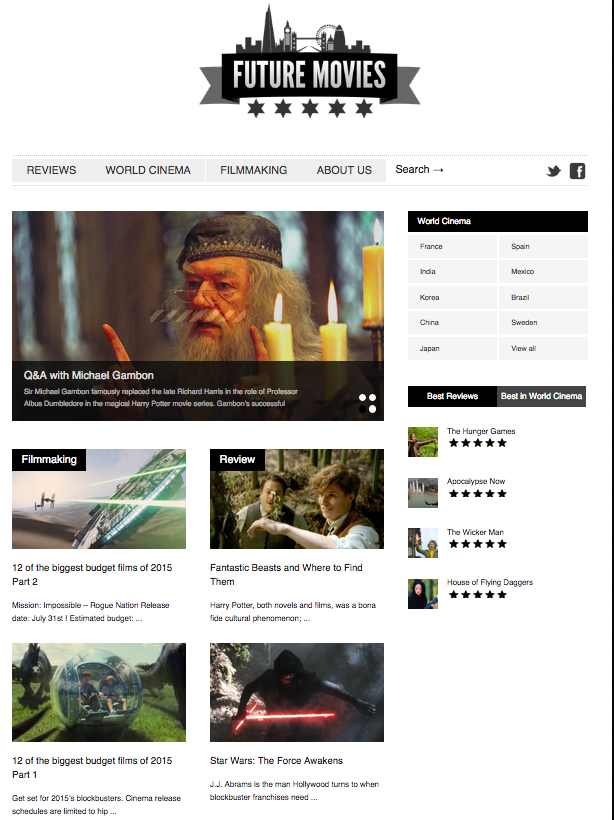The height and width of the screenshot is (820, 614).
Task: Open 12 biggest budget films Part 2 title
Action: 92,574
